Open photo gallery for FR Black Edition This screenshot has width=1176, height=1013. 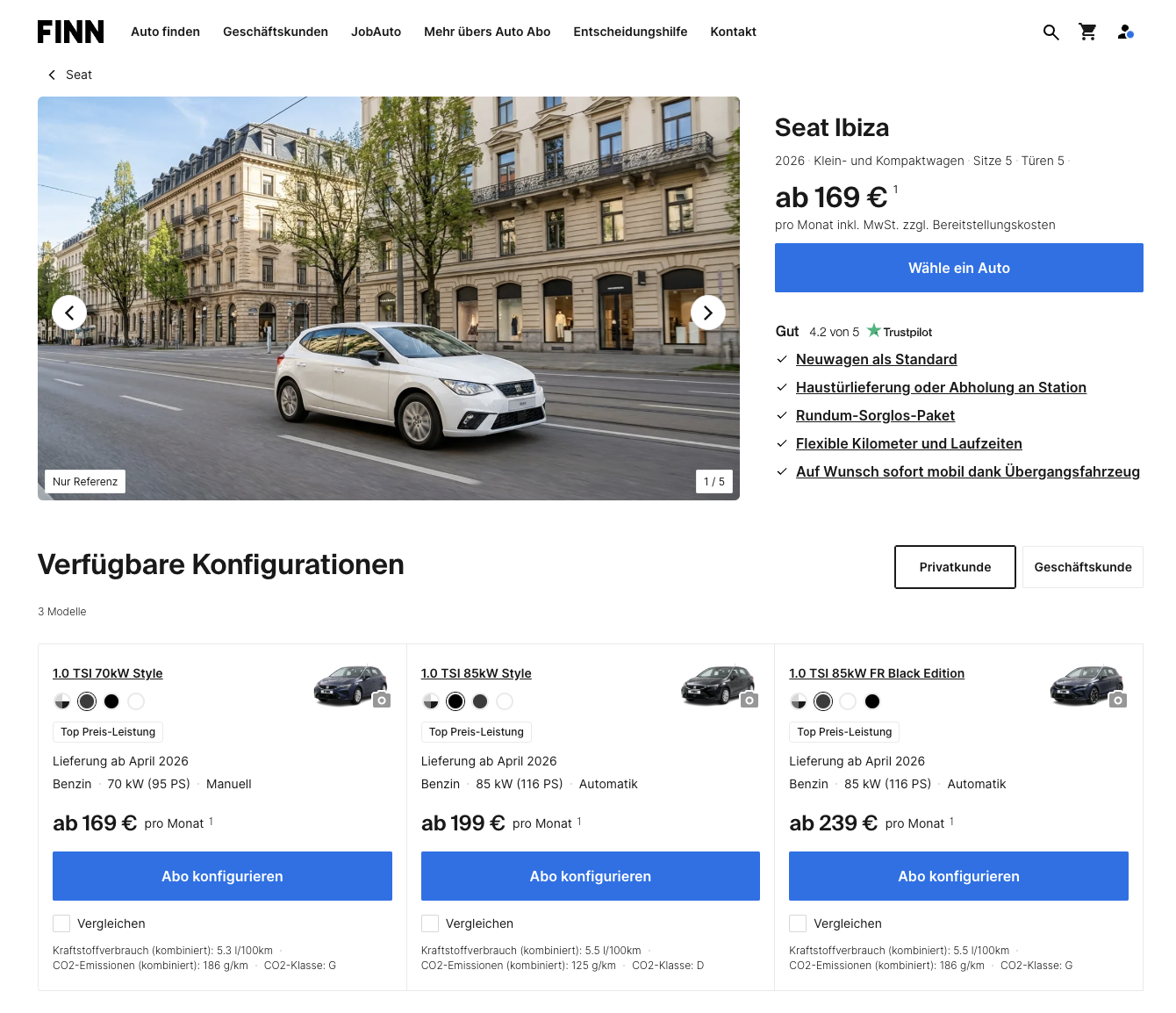pos(1118,700)
